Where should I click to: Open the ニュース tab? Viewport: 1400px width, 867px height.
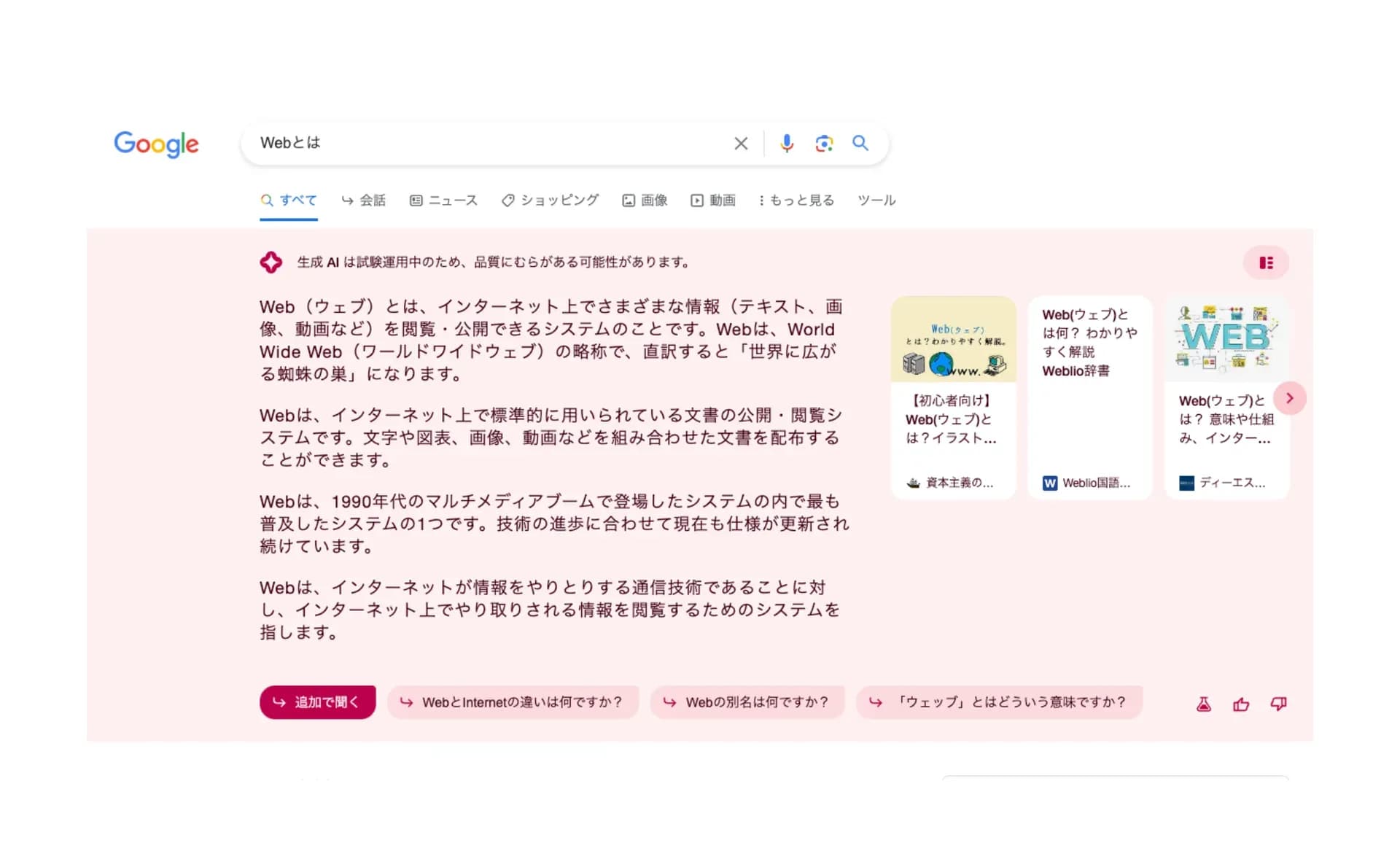(443, 201)
